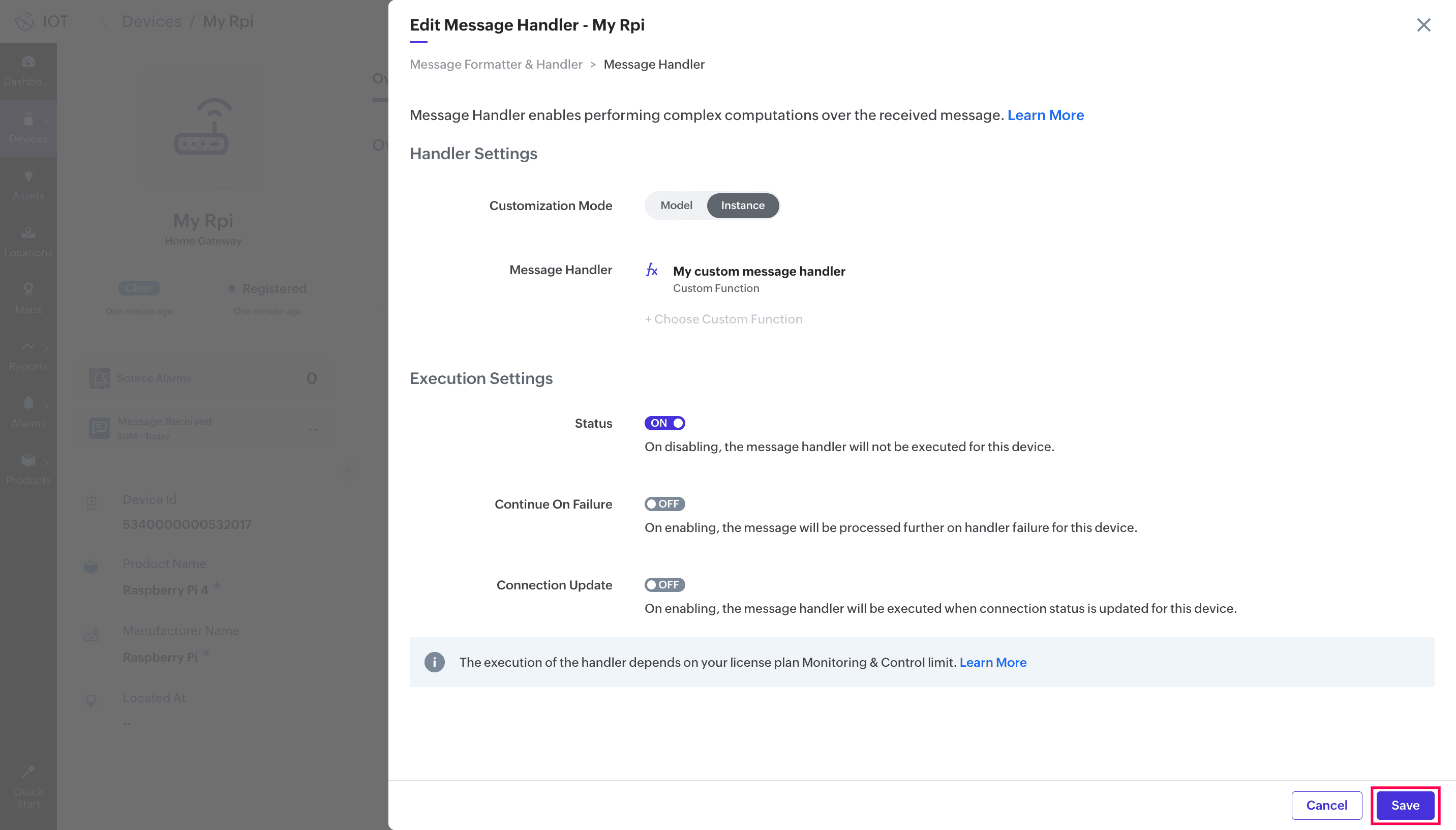Click the fx custom function icon
This screenshot has width=1456, height=830.
point(652,270)
